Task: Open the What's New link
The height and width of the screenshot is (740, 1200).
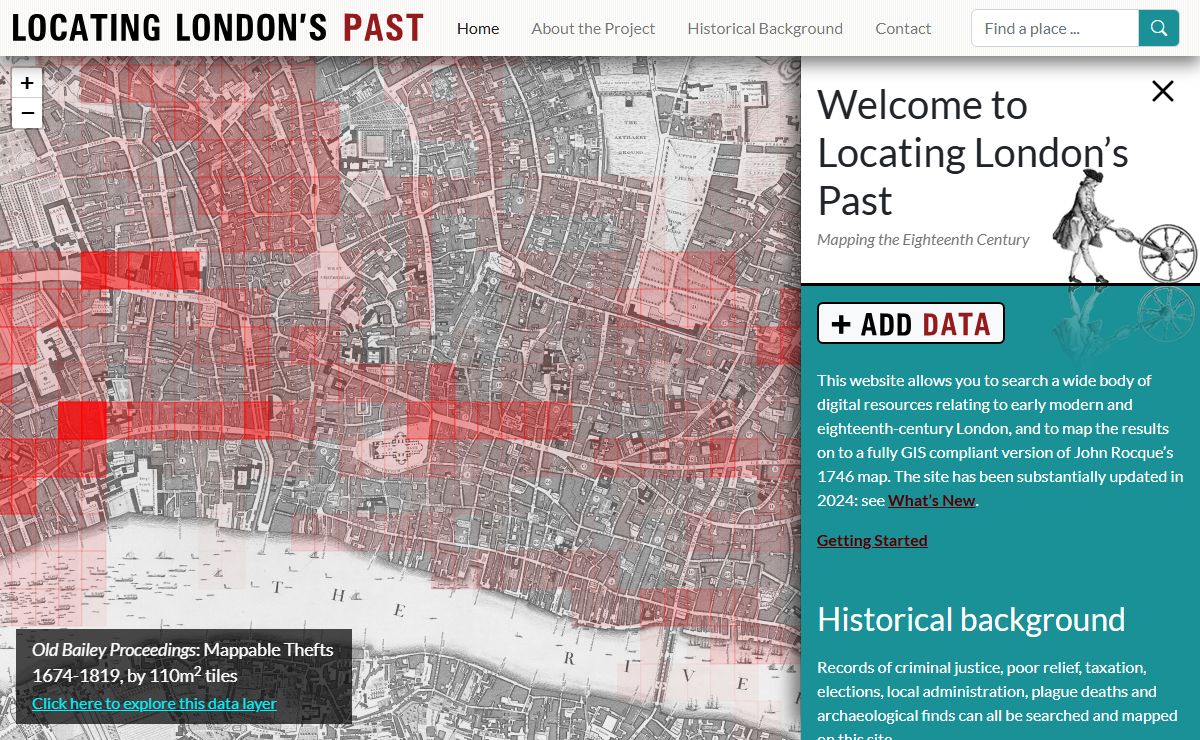Action: [x=931, y=500]
